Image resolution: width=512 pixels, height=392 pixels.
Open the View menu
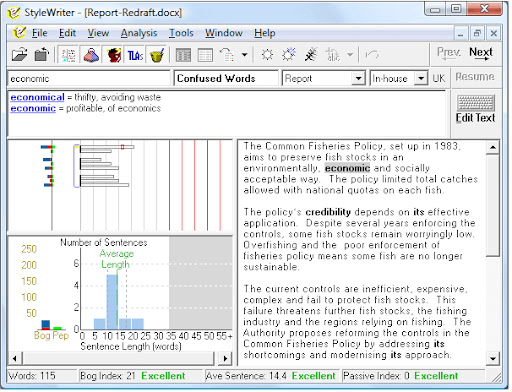click(98, 33)
